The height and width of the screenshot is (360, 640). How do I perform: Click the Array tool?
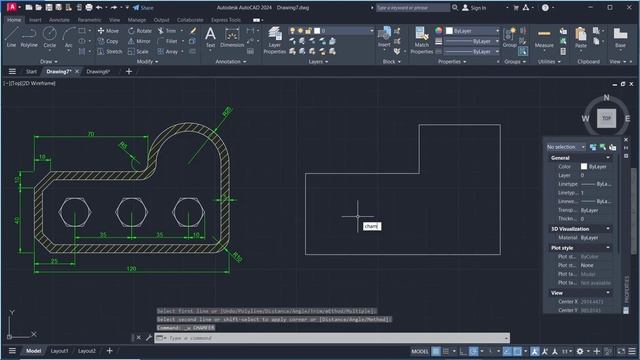coord(167,52)
